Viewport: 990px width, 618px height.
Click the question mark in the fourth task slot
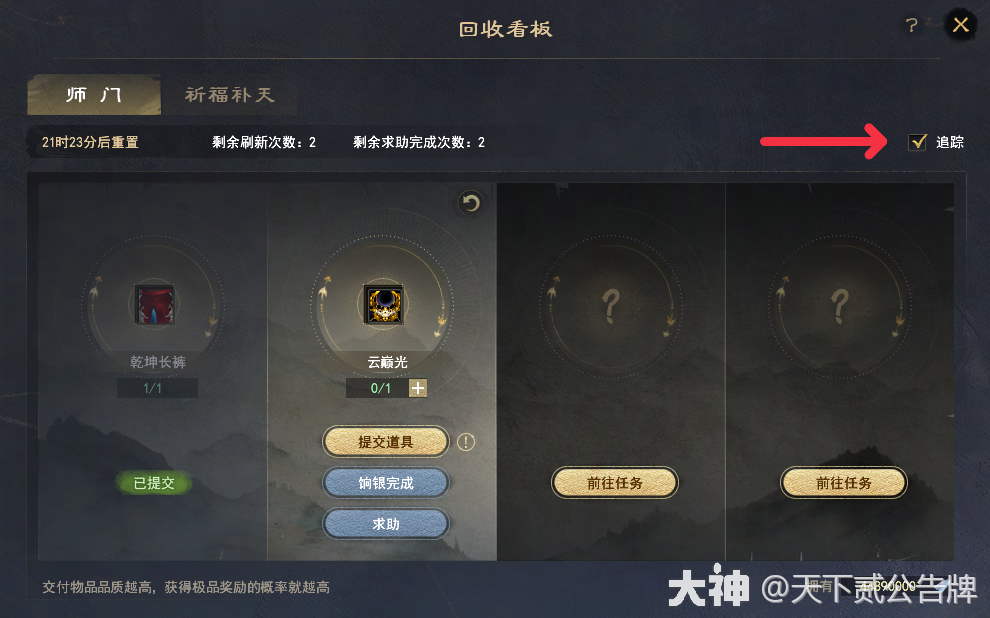tap(840, 306)
